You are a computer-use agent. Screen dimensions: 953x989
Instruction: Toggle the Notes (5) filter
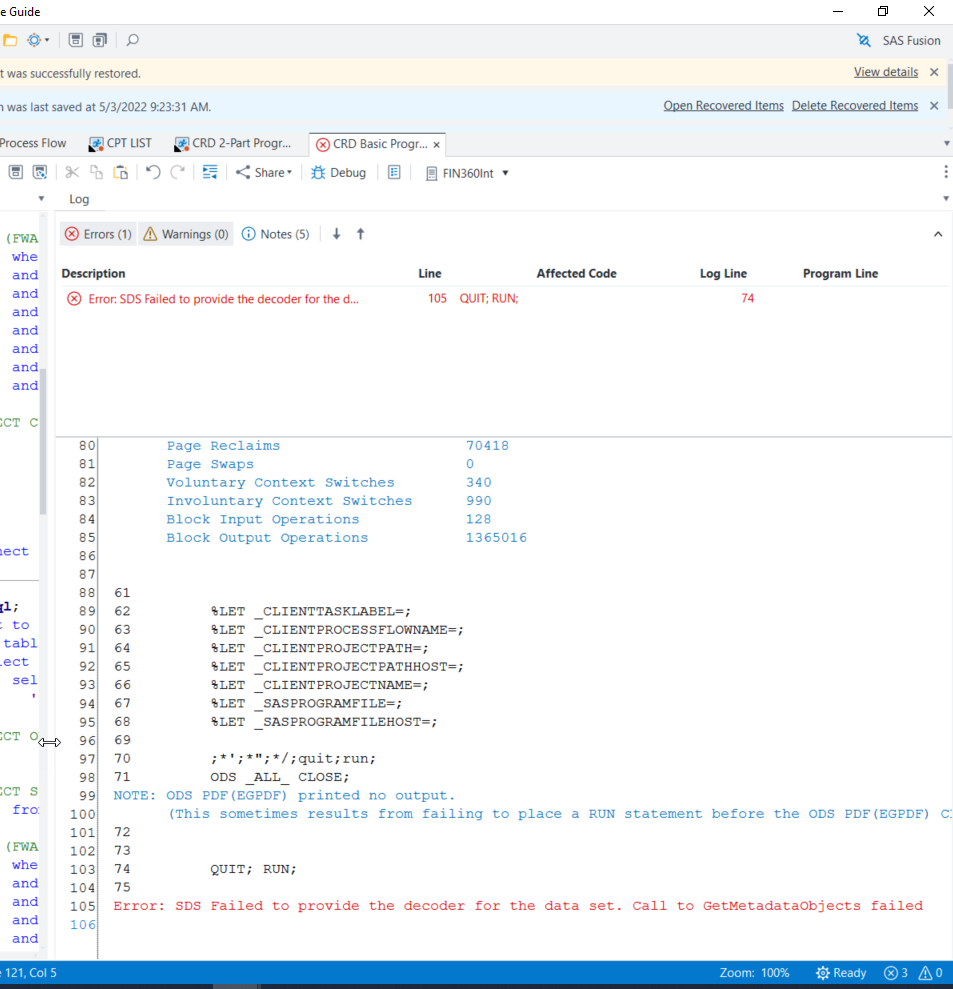pyautogui.click(x=275, y=234)
